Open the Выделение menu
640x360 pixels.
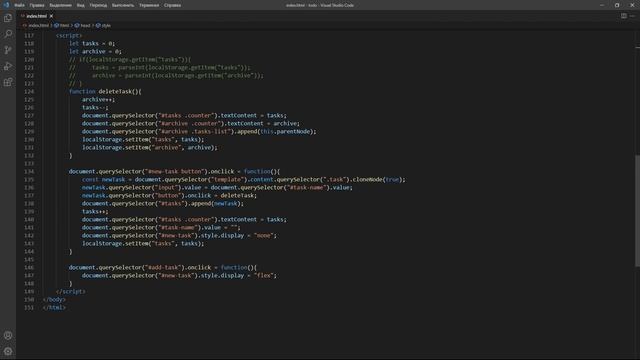pyautogui.click(x=60, y=5)
